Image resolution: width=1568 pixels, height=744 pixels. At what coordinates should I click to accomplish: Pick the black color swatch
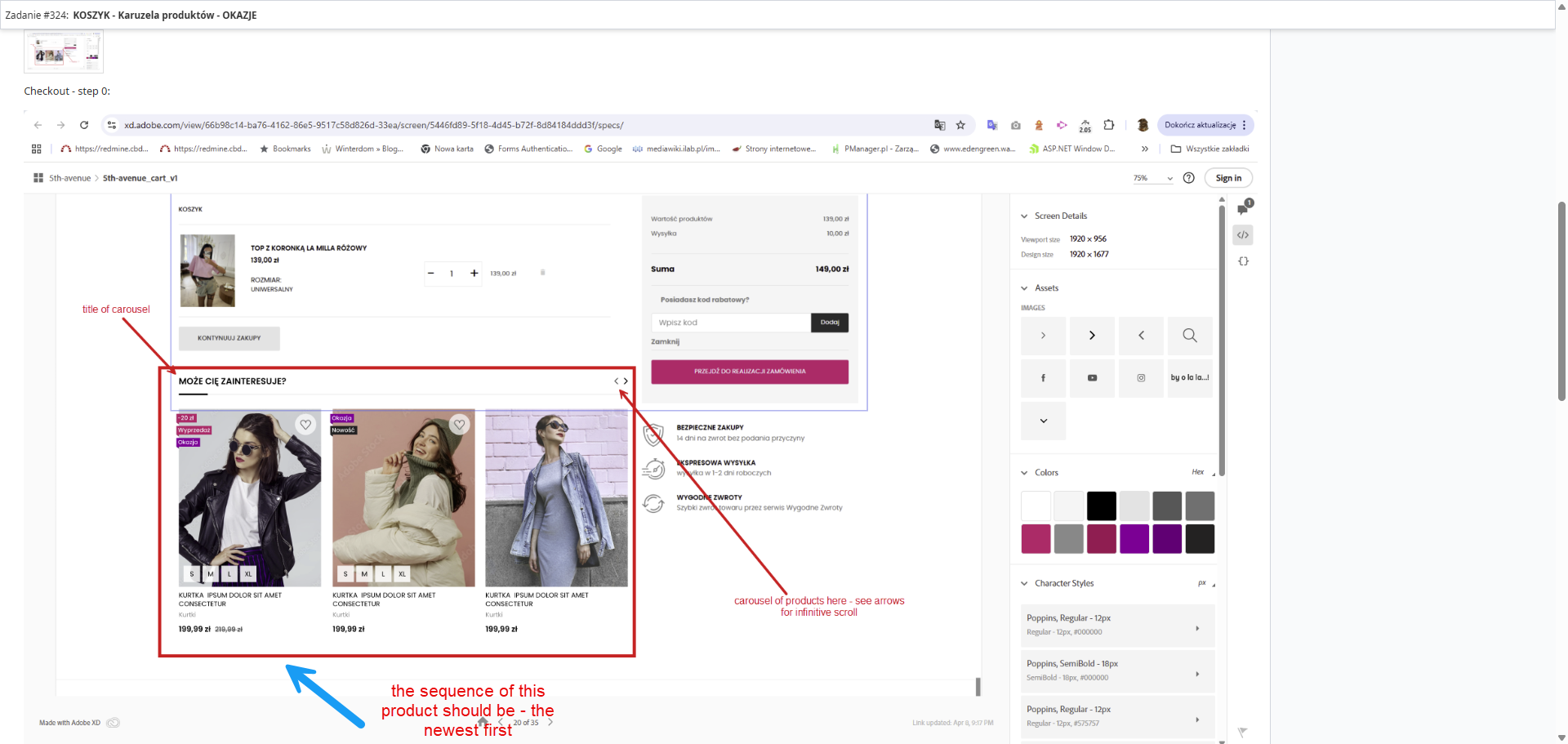click(x=1101, y=506)
